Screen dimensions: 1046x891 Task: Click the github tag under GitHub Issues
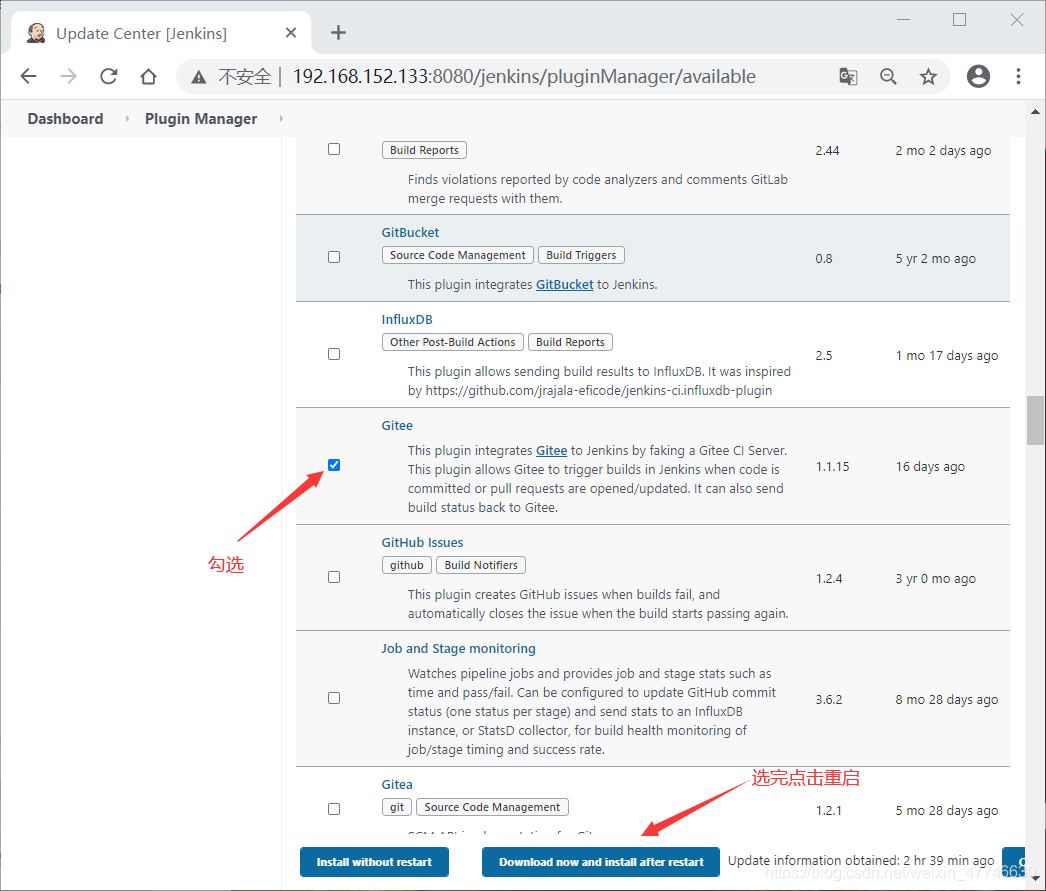[407, 566]
